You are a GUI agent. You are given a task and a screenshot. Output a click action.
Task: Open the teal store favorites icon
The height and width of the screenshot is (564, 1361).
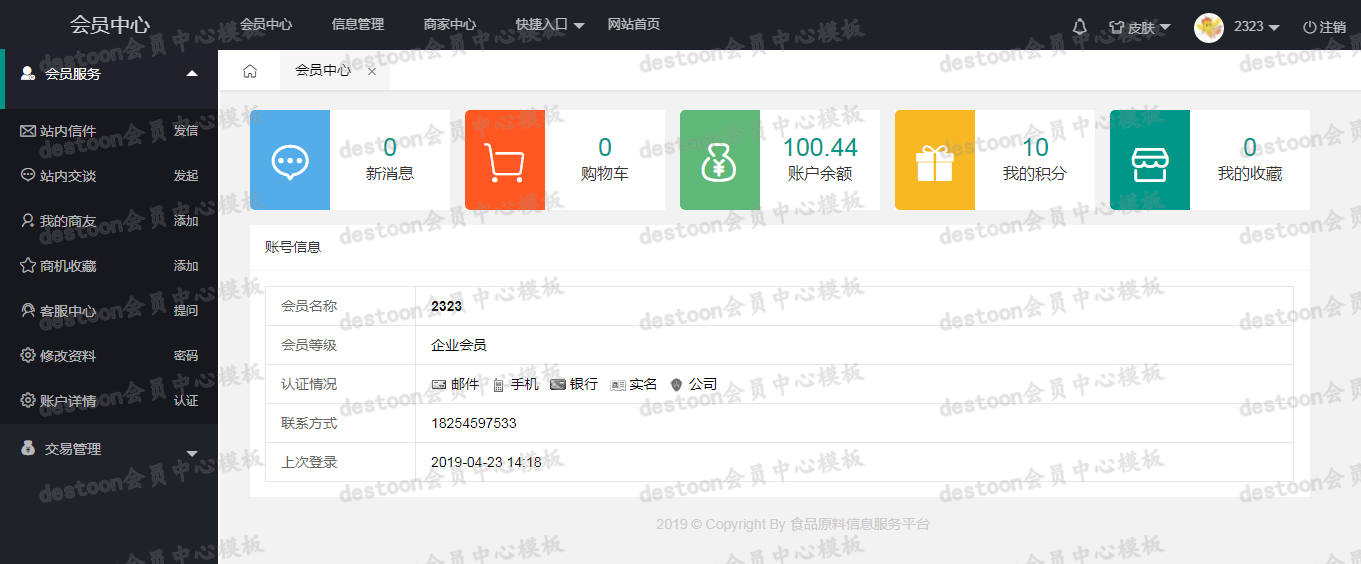click(1150, 160)
